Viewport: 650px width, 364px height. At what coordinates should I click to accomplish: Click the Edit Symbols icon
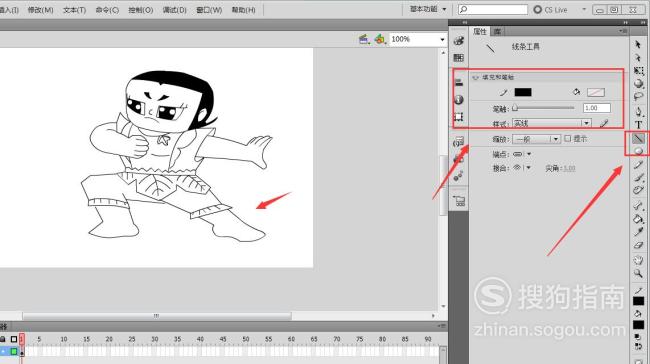point(379,39)
